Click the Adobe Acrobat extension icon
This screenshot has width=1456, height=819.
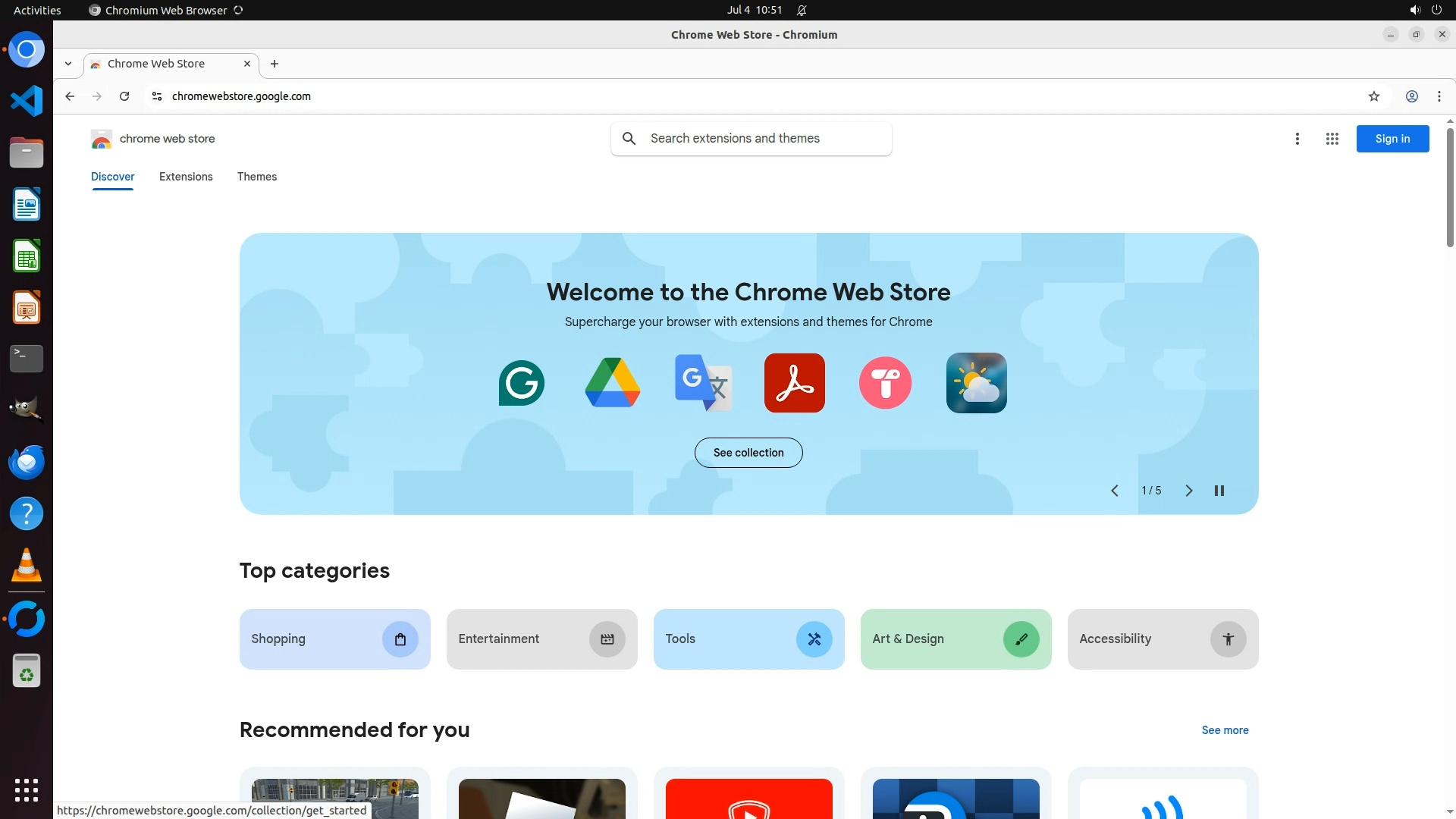(794, 383)
